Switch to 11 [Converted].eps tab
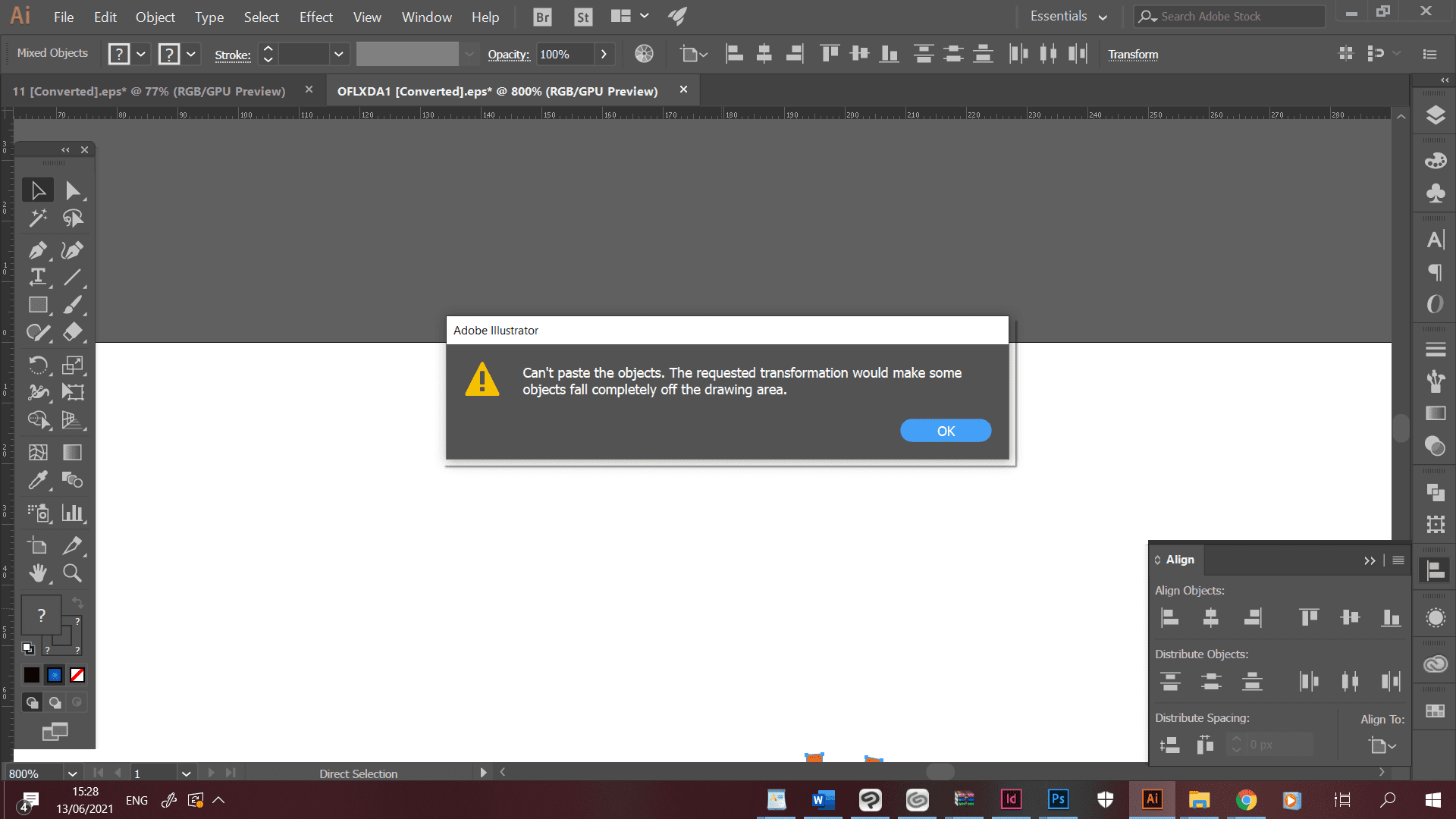The width and height of the screenshot is (1456, 819). pyautogui.click(x=149, y=91)
